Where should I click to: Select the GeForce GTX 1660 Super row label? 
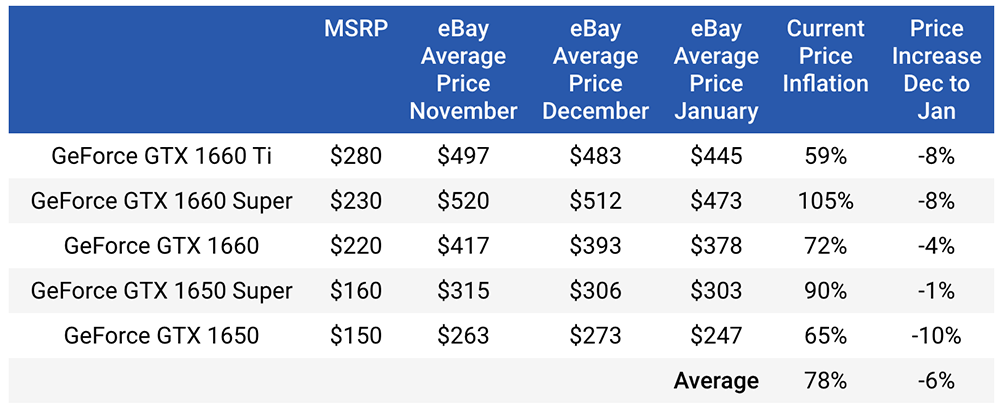click(161, 201)
